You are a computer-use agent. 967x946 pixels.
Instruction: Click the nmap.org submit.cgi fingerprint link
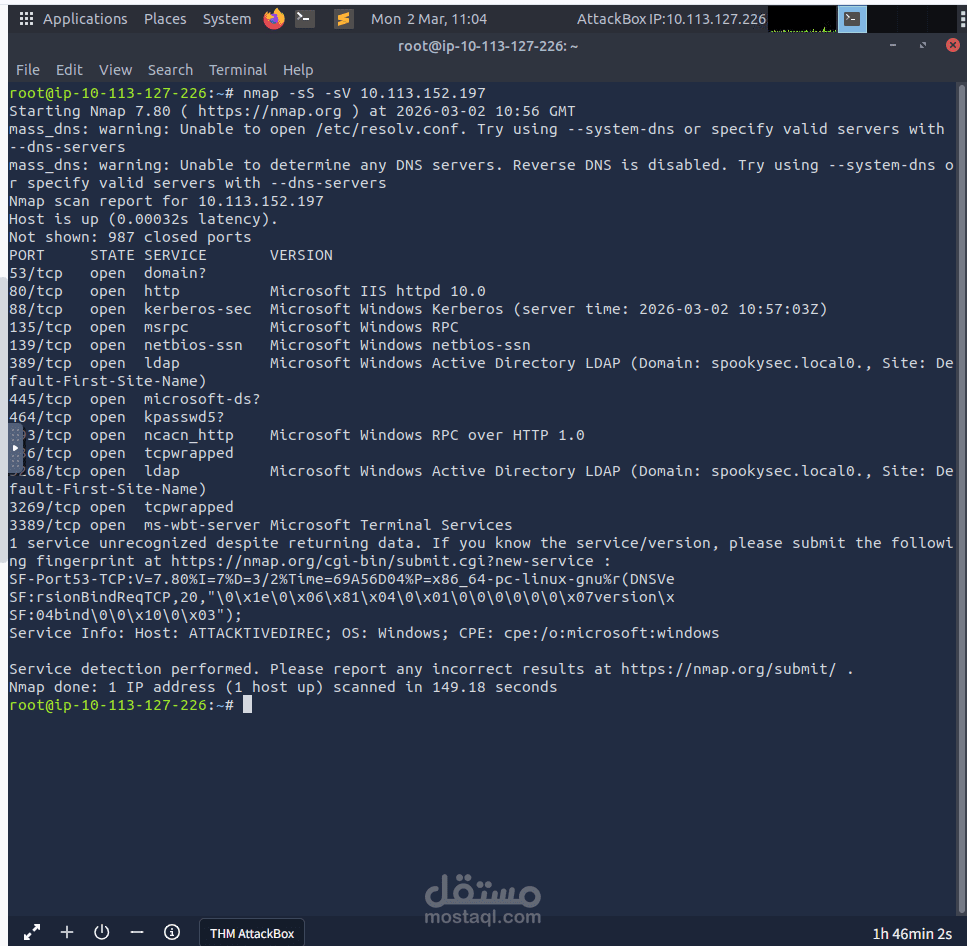(382, 561)
